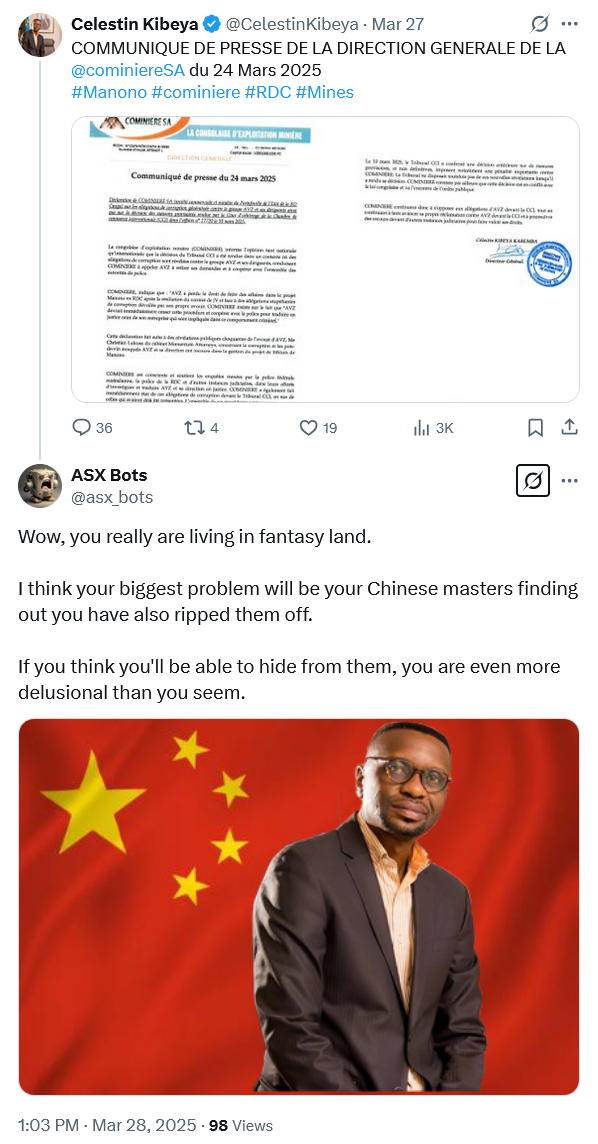Retweet the post with 4 reposts

202,428
